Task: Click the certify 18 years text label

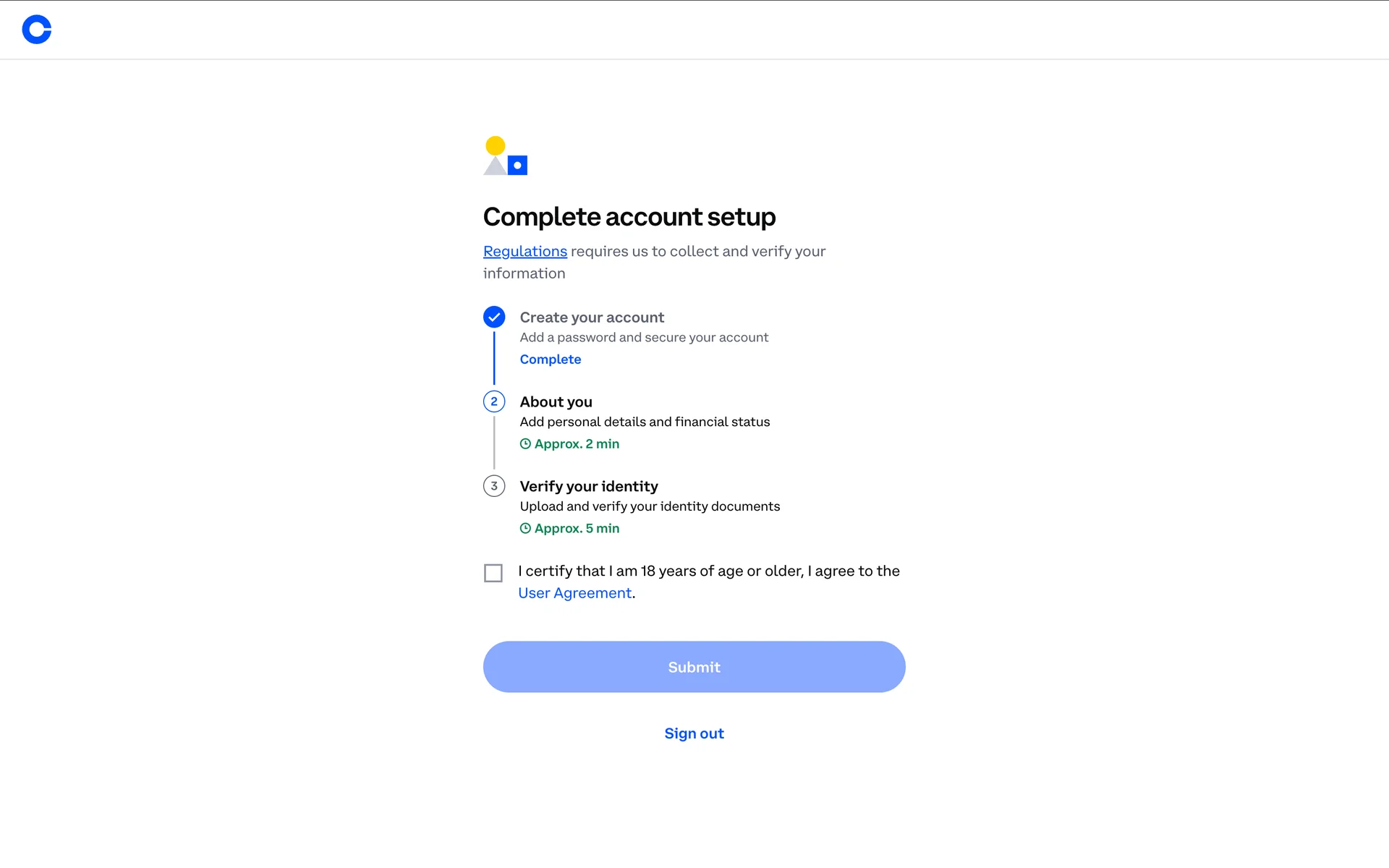Action: click(708, 571)
